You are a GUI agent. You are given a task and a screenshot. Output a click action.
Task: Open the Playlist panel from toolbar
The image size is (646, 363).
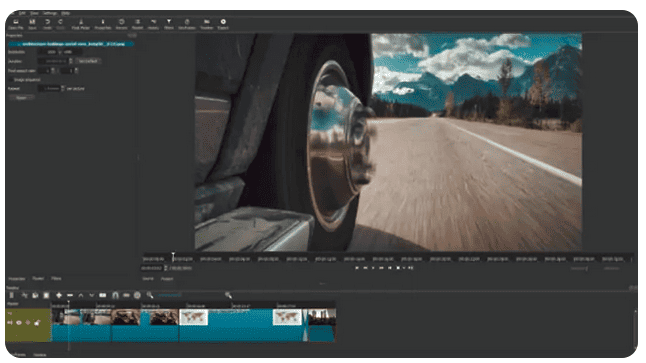coord(137,24)
